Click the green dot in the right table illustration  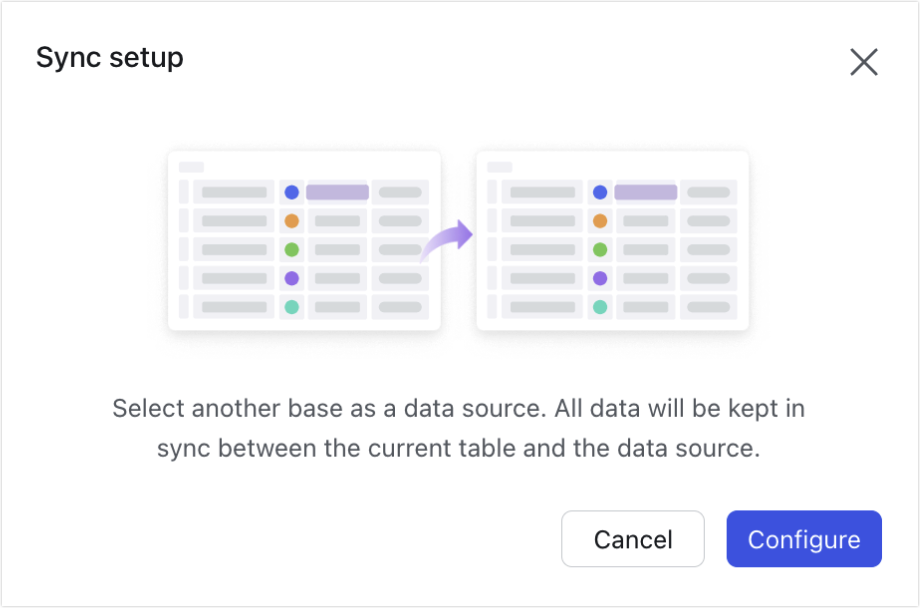(x=600, y=248)
